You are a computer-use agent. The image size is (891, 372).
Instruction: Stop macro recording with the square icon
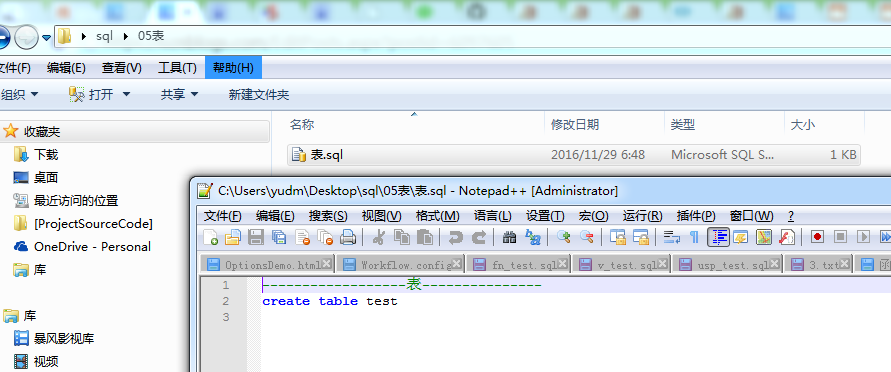[840, 237]
